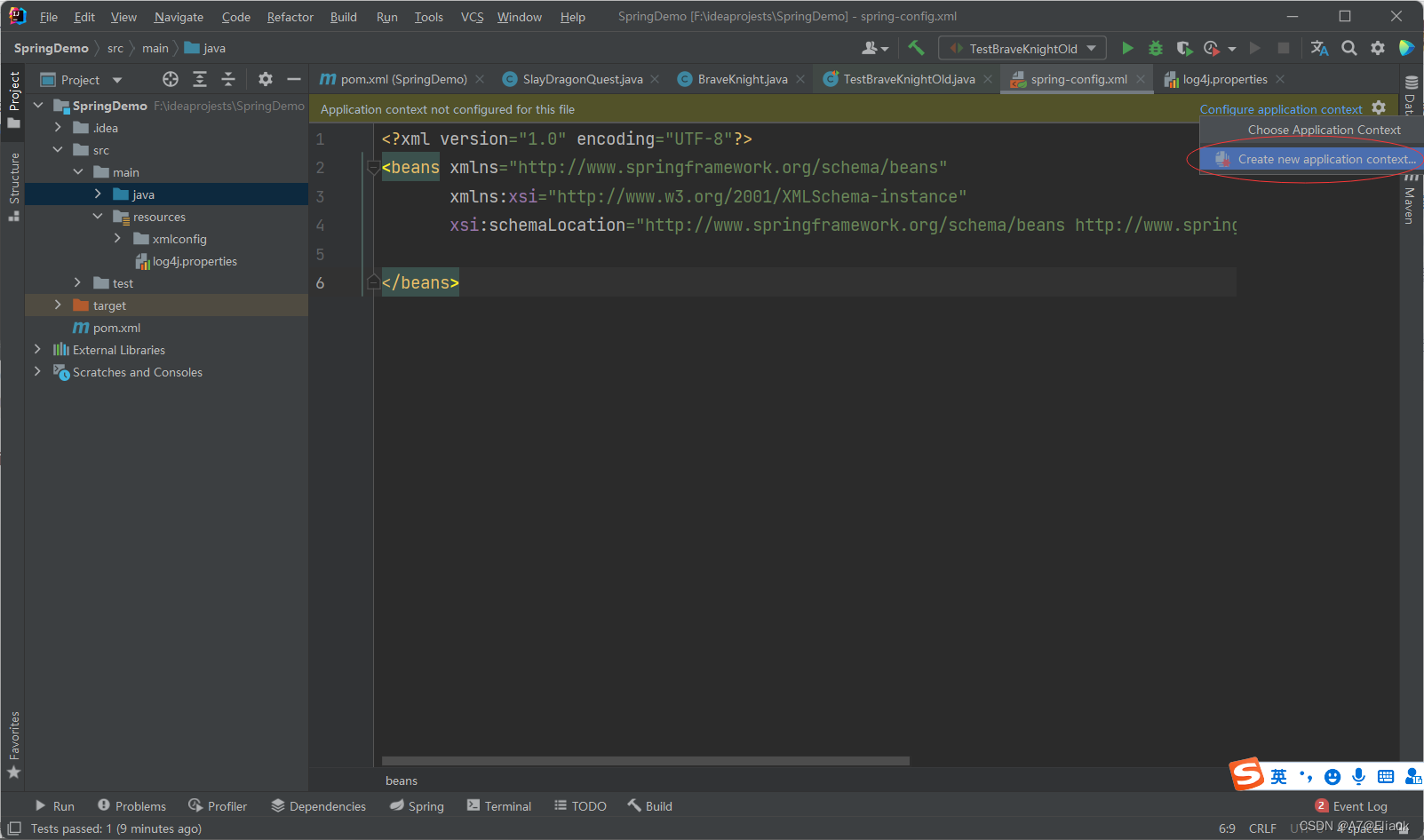Collapse the resources folder
This screenshot has height=840, width=1424.
(98, 216)
